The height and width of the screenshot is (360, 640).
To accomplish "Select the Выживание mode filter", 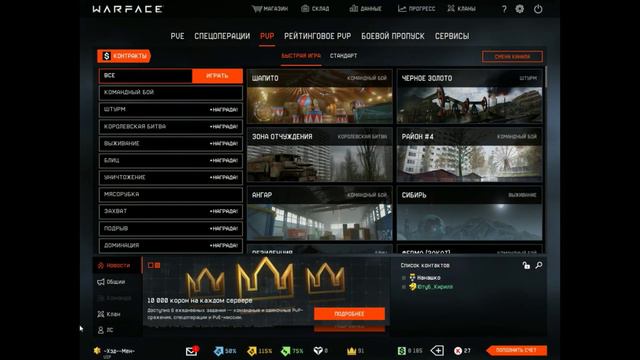I will 171,144.
